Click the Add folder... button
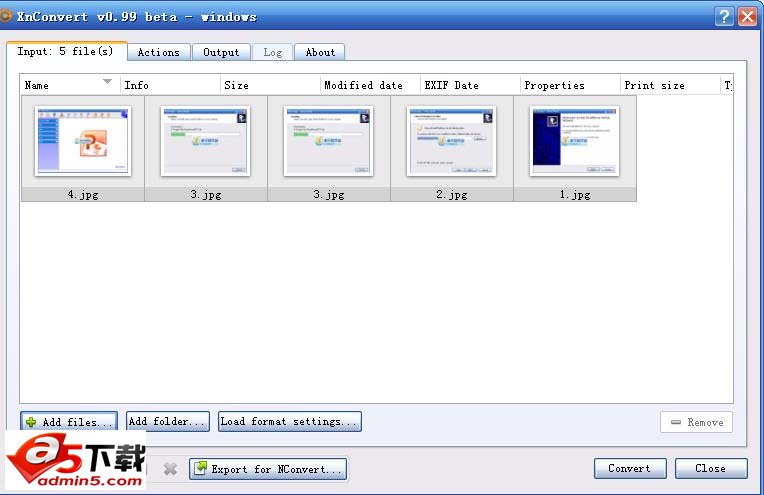This screenshot has height=495, width=764. (168, 422)
